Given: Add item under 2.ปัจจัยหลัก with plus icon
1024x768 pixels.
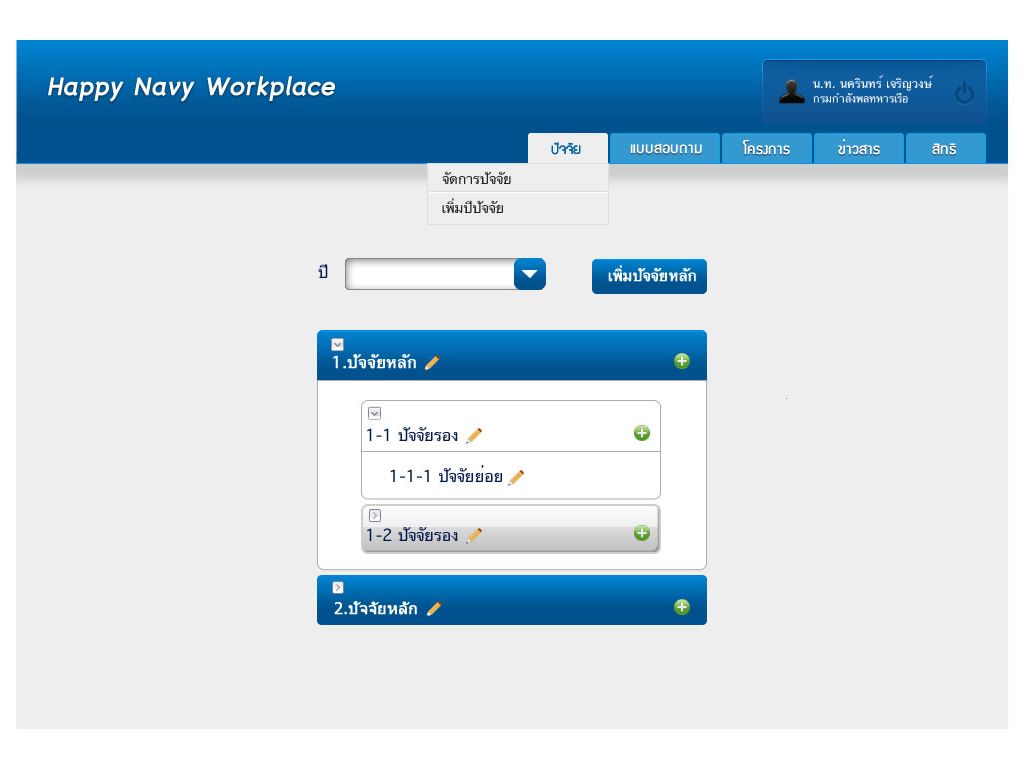Looking at the screenshot, I should [682, 606].
